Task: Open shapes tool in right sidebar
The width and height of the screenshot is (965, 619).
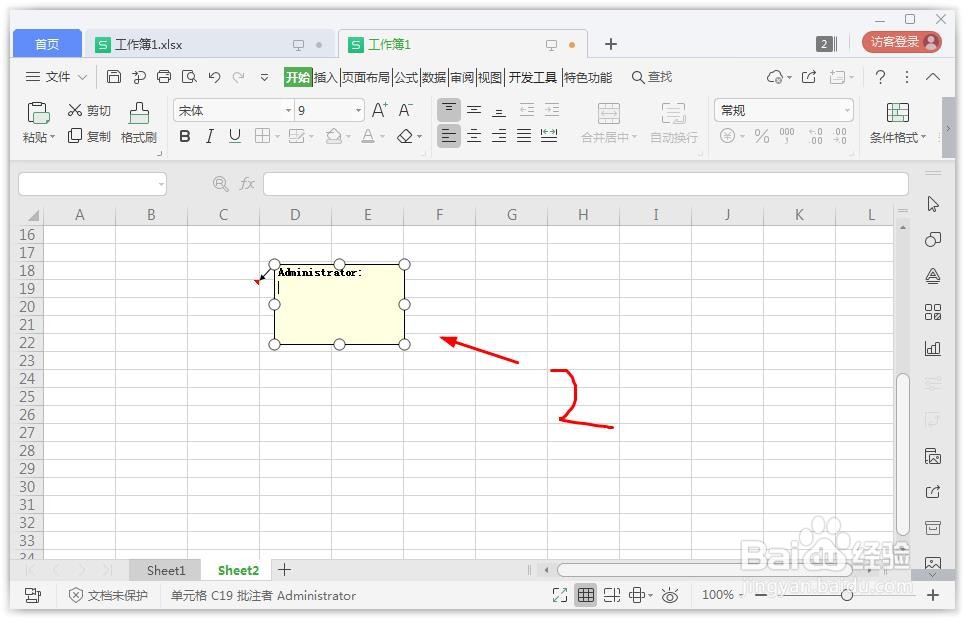Action: pos(933,239)
